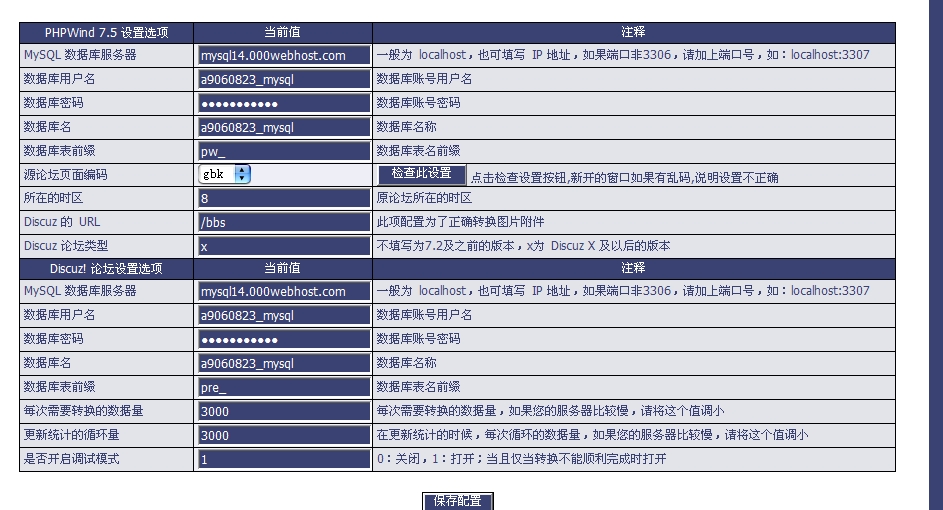Click the Discuz 论坛类型 label
The width and height of the screenshot is (943, 510).
(66, 245)
